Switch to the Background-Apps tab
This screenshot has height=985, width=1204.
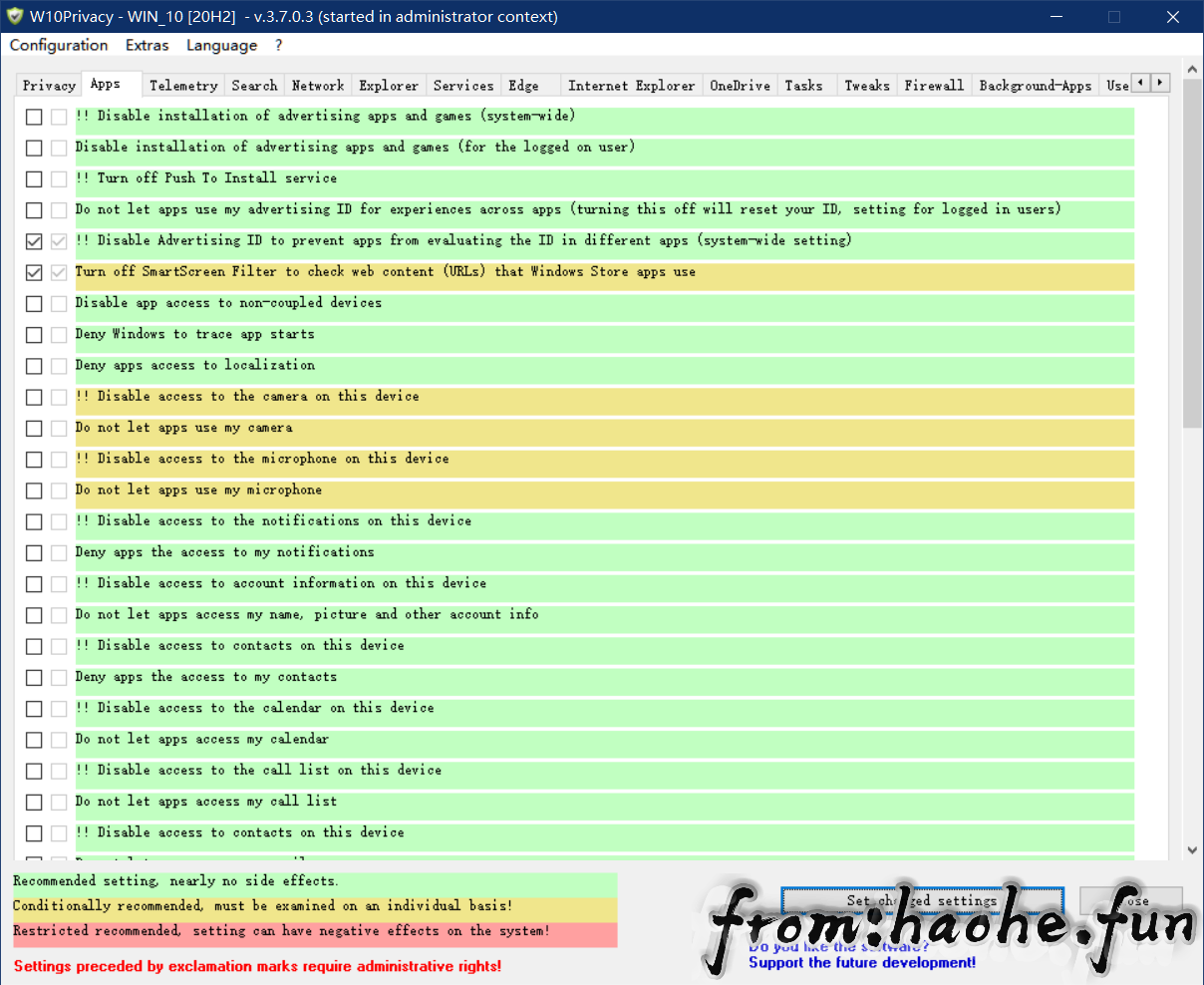coord(1036,86)
